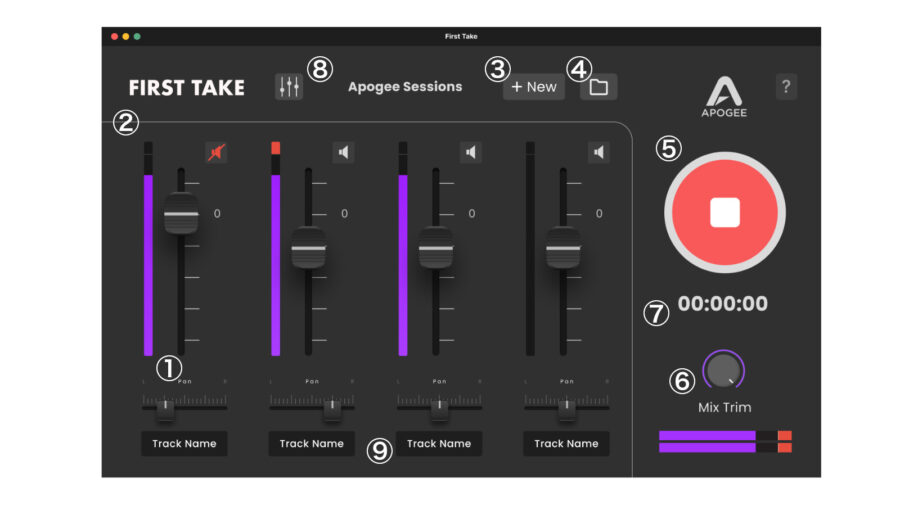Mute the fourth track speaker icon
900x506 pixels.
point(599,152)
